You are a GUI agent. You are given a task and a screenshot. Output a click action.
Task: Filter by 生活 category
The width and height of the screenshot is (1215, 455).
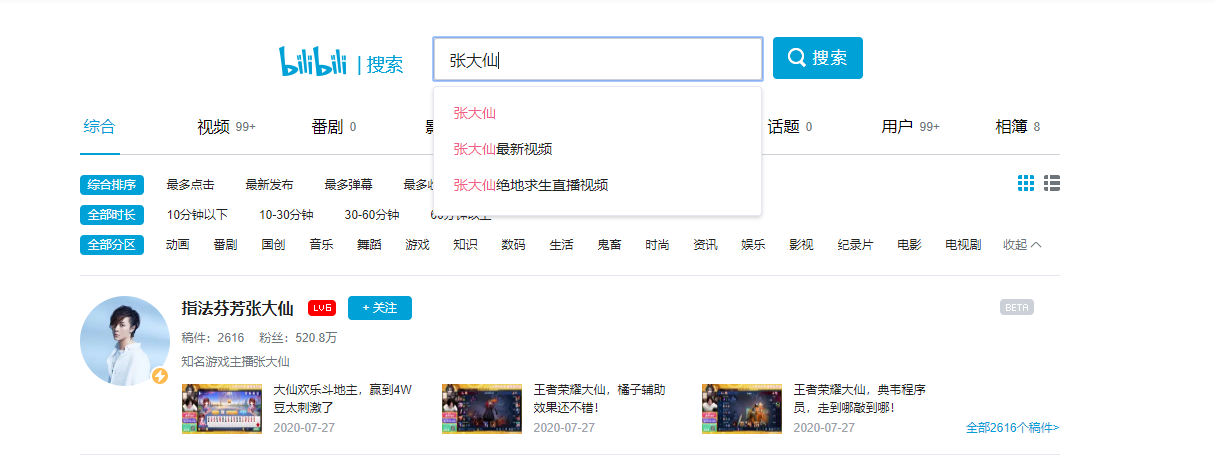coord(561,245)
